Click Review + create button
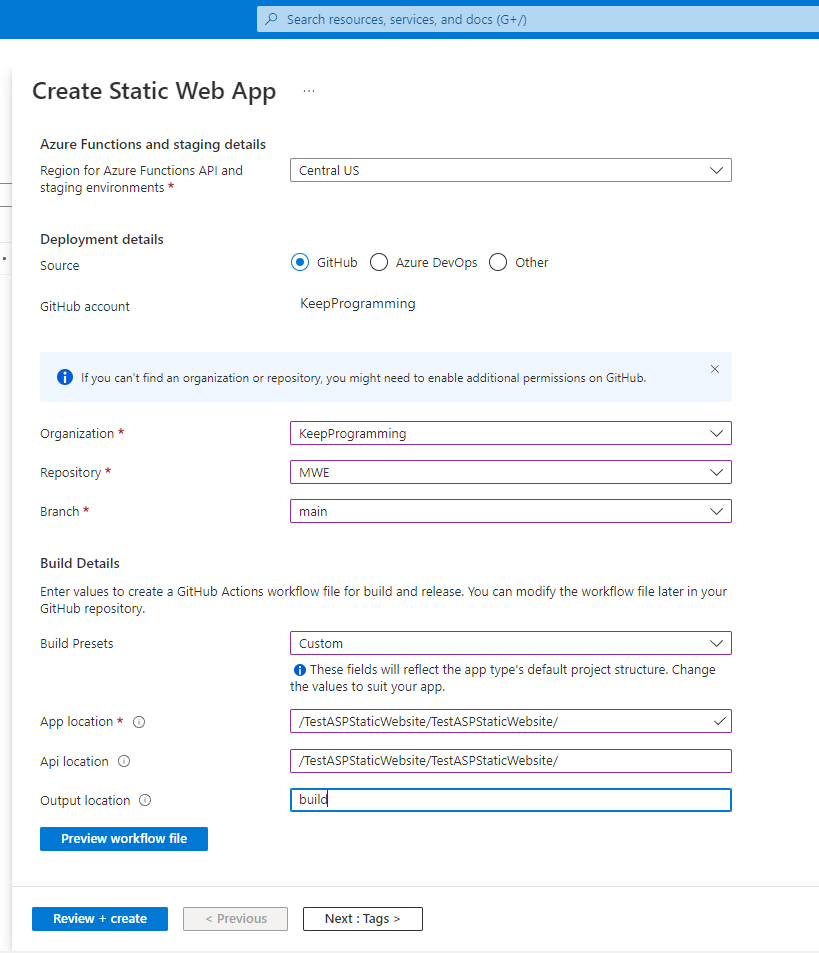The width and height of the screenshot is (819, 953). click(100, 918)
